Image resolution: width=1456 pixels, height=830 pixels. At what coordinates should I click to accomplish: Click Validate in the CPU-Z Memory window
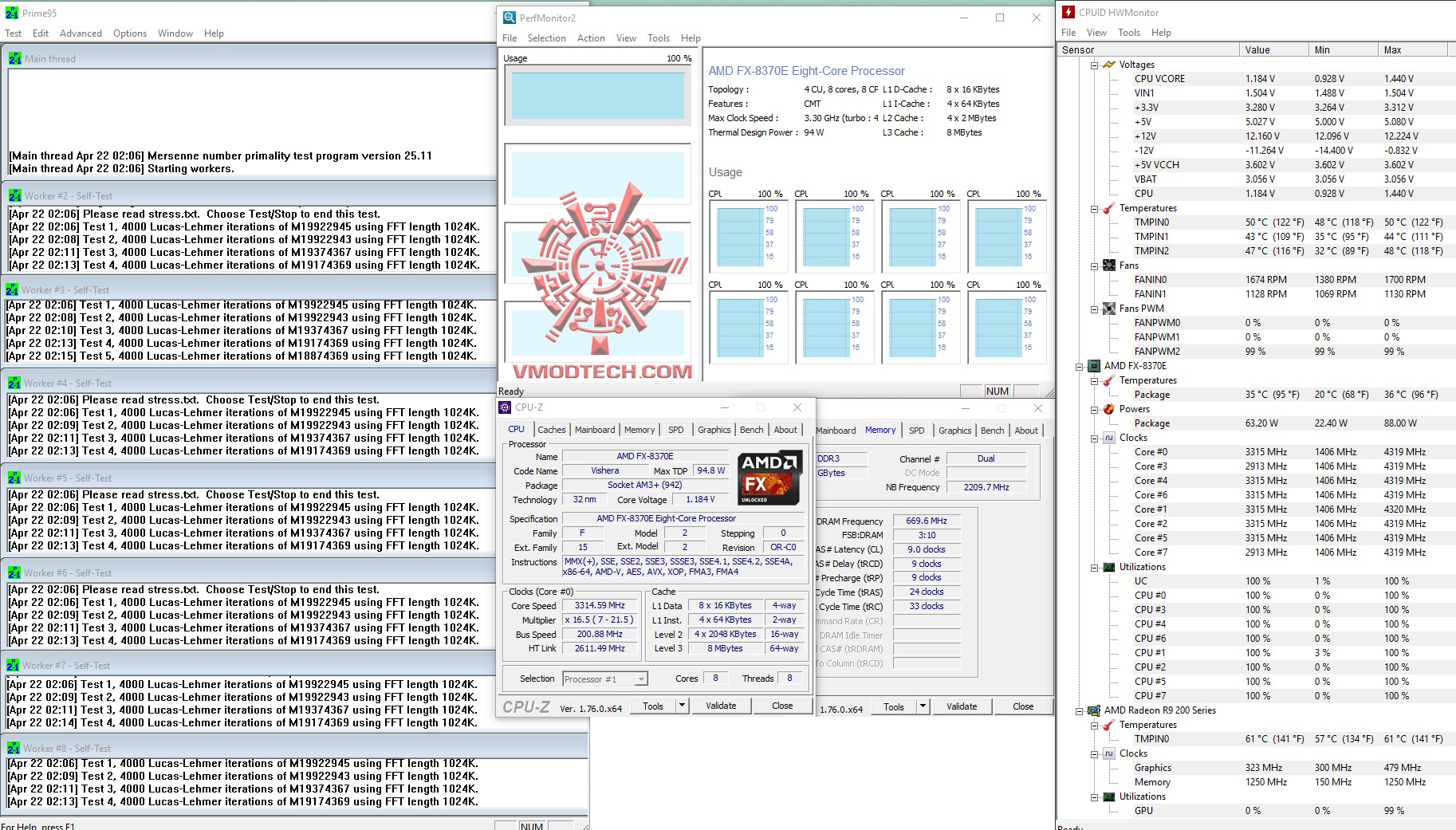coord(962,706)
